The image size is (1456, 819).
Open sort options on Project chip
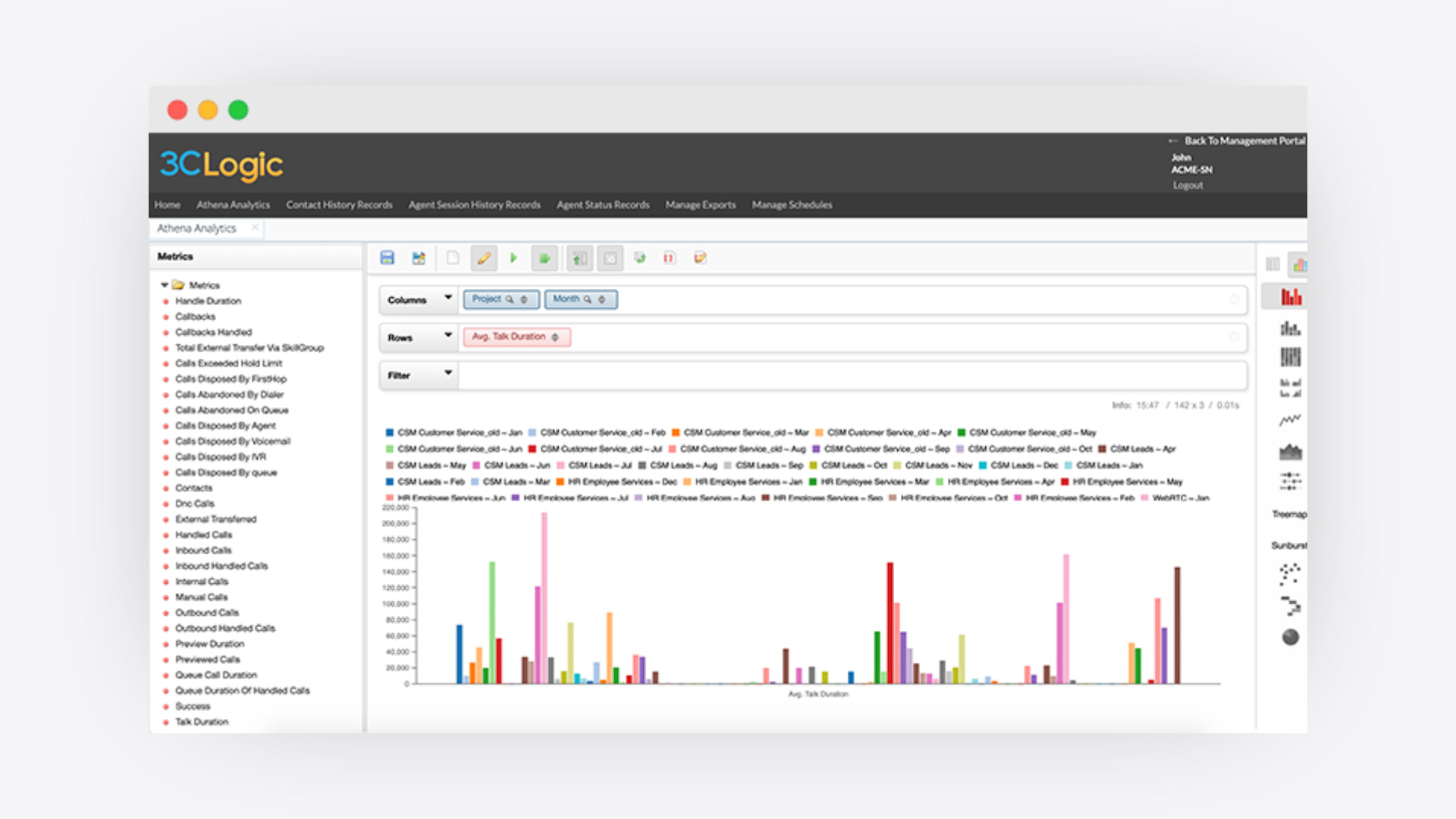pyautogui.click(x=524, y=300)
